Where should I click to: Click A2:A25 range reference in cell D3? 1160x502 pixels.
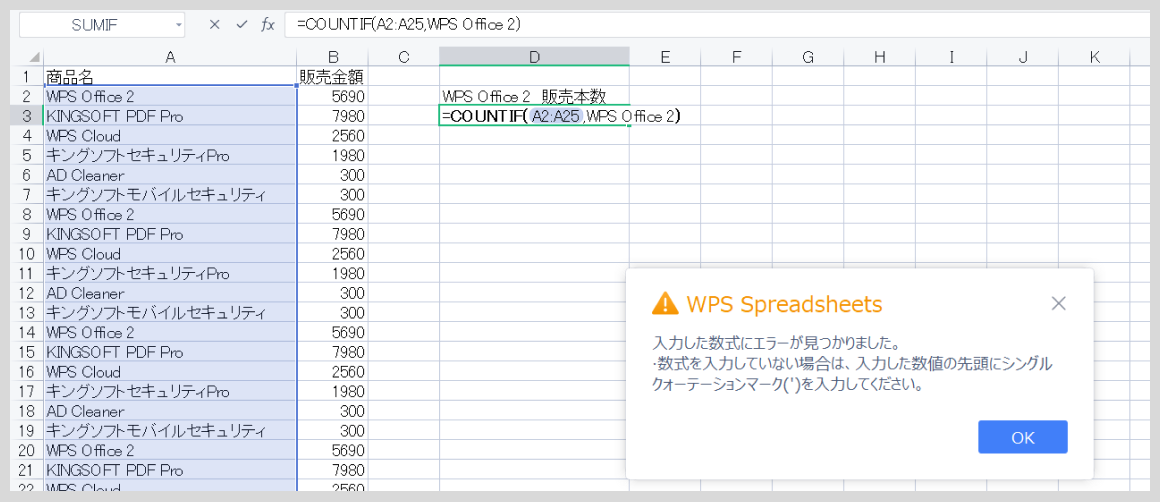tap(555, 116)
